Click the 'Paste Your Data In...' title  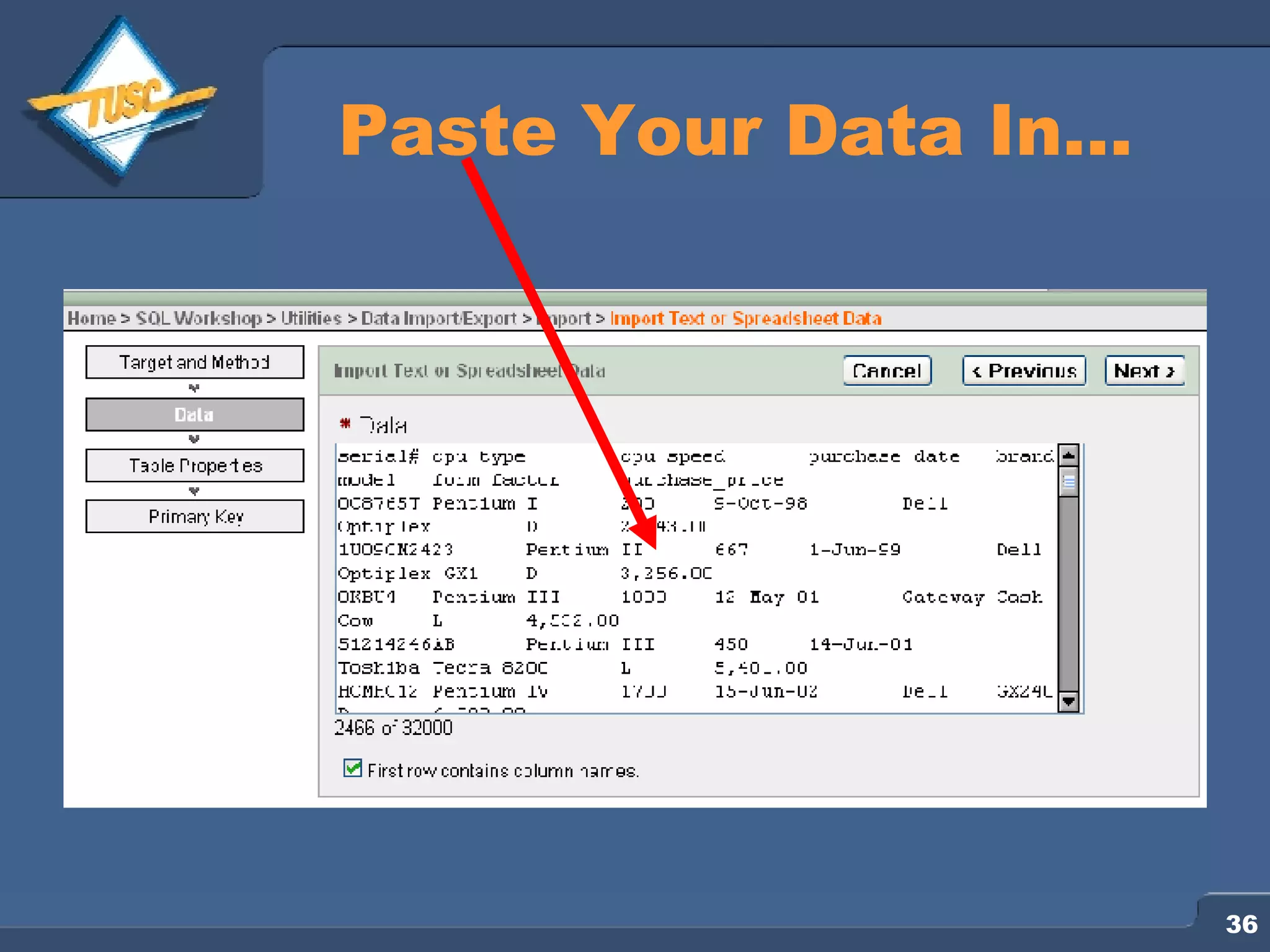coord(735,130)
